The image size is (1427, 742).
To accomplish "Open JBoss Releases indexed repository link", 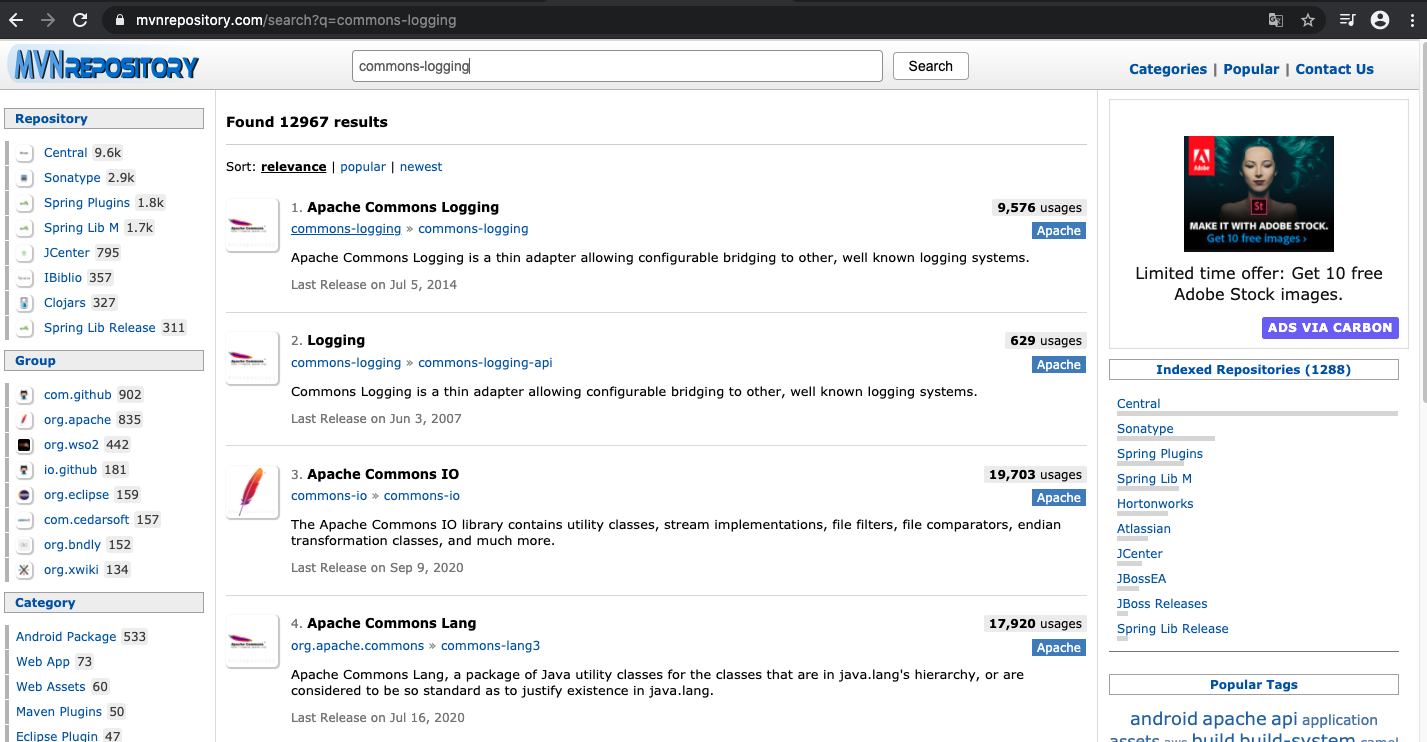I will (1162, 604).
